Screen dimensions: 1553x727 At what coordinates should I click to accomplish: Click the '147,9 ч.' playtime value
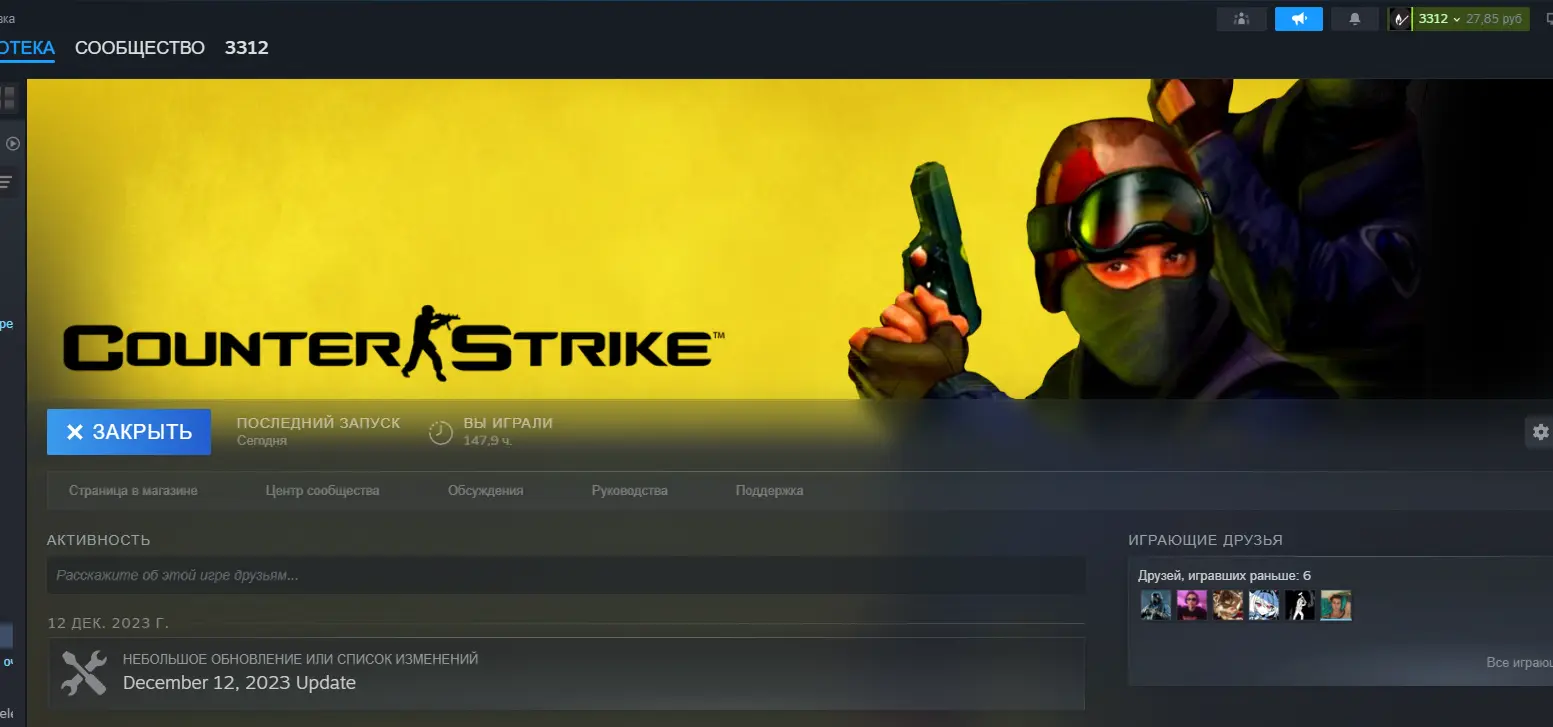tap(488, 440)
